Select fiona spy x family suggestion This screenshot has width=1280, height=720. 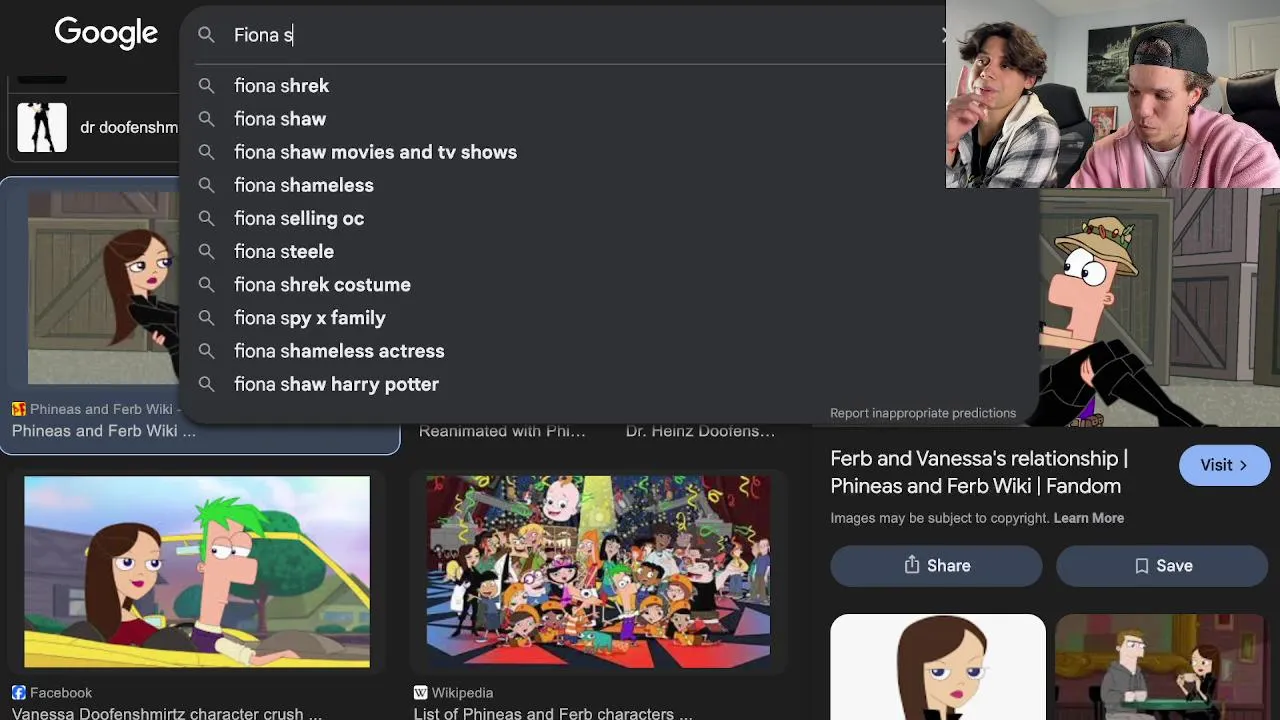pyautogui.click(x=310, y=318)
